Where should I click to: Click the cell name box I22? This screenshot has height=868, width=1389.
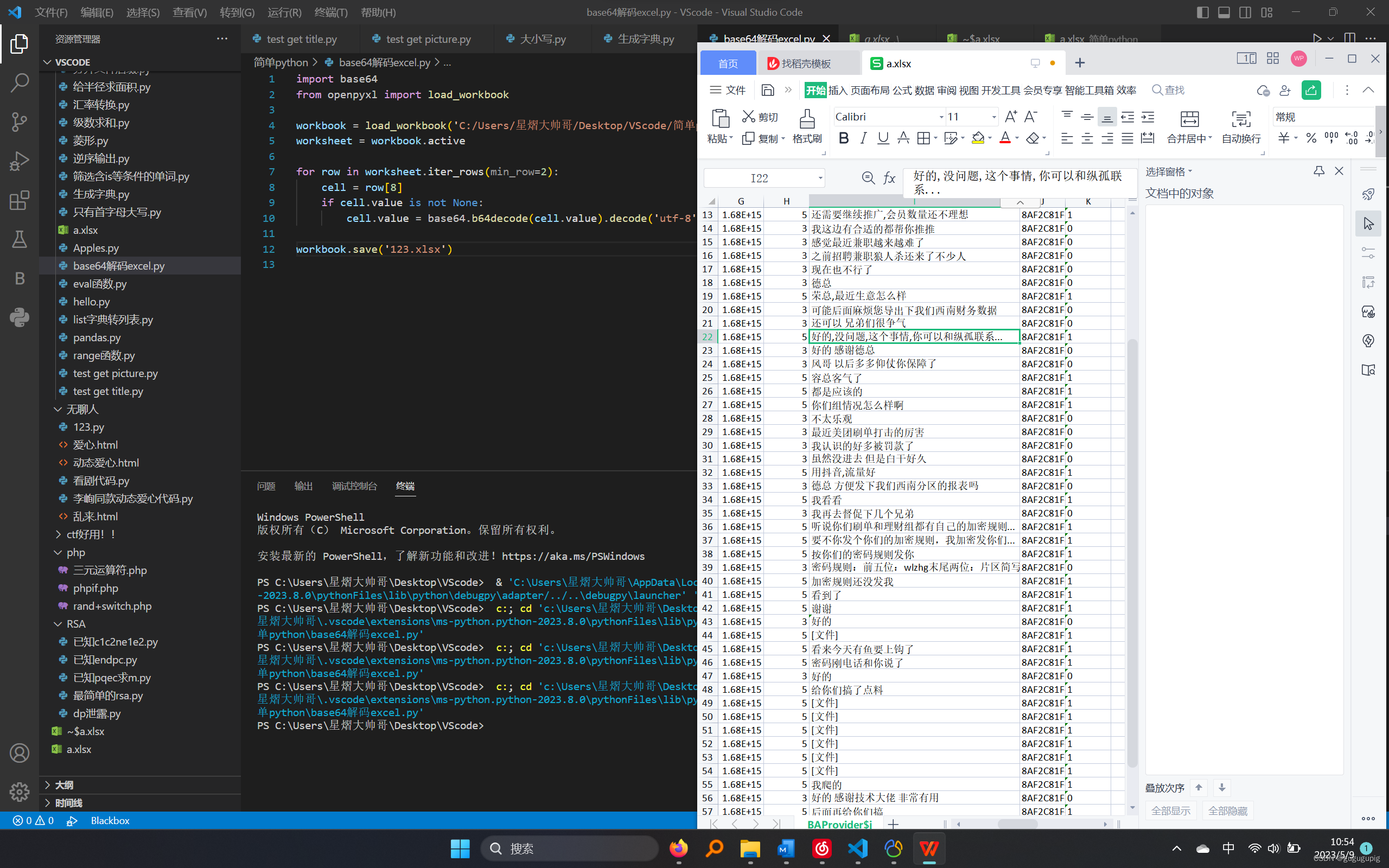point(759,178)
